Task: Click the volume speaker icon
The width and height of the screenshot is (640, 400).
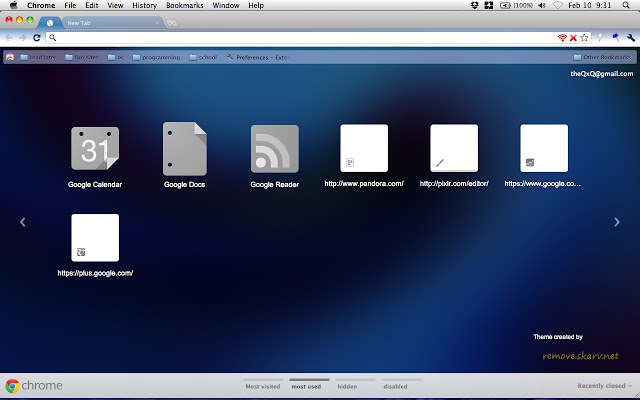Action: click(542, 5)
